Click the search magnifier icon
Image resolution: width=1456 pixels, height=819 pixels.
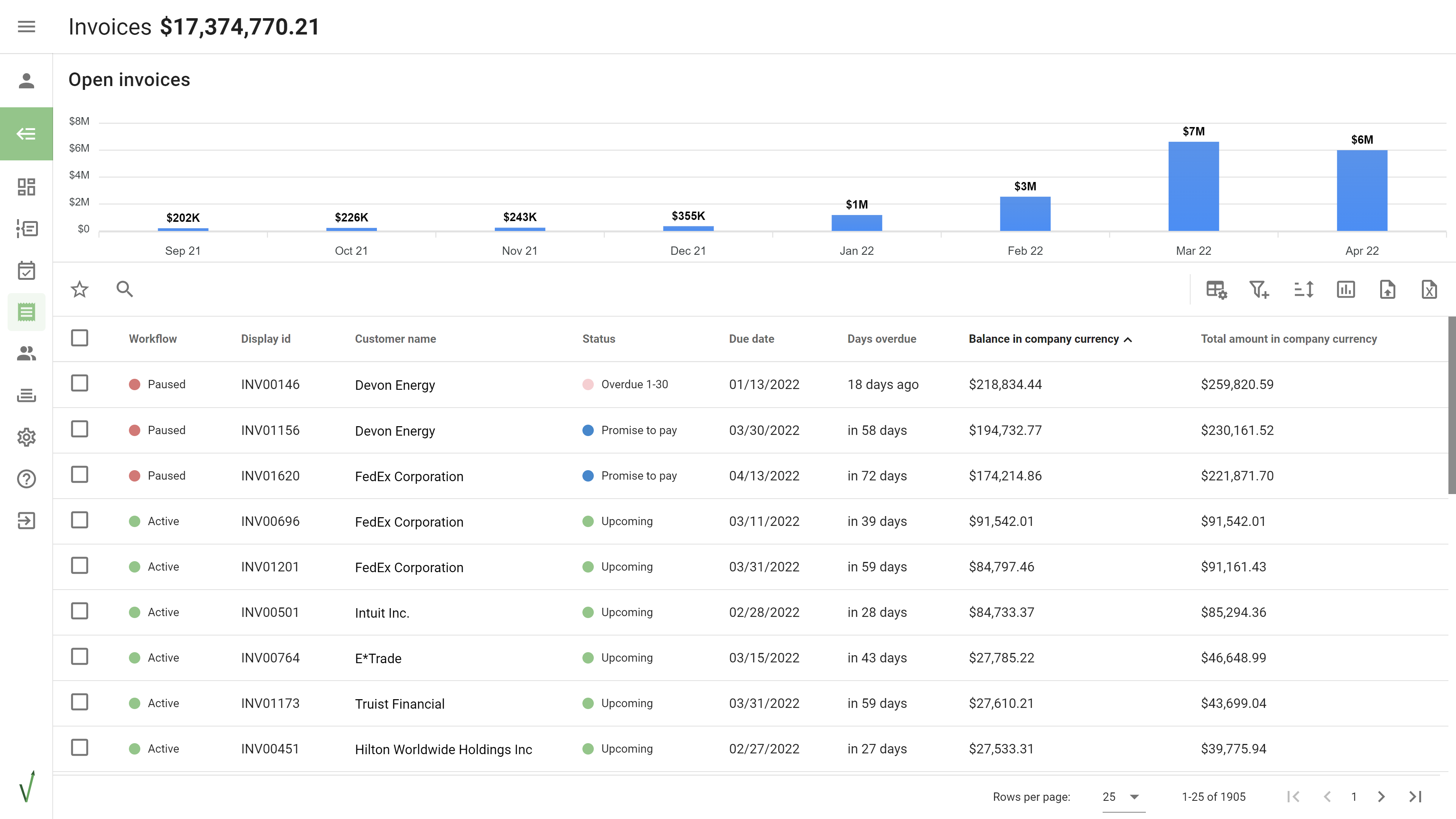tap(124, 289)
